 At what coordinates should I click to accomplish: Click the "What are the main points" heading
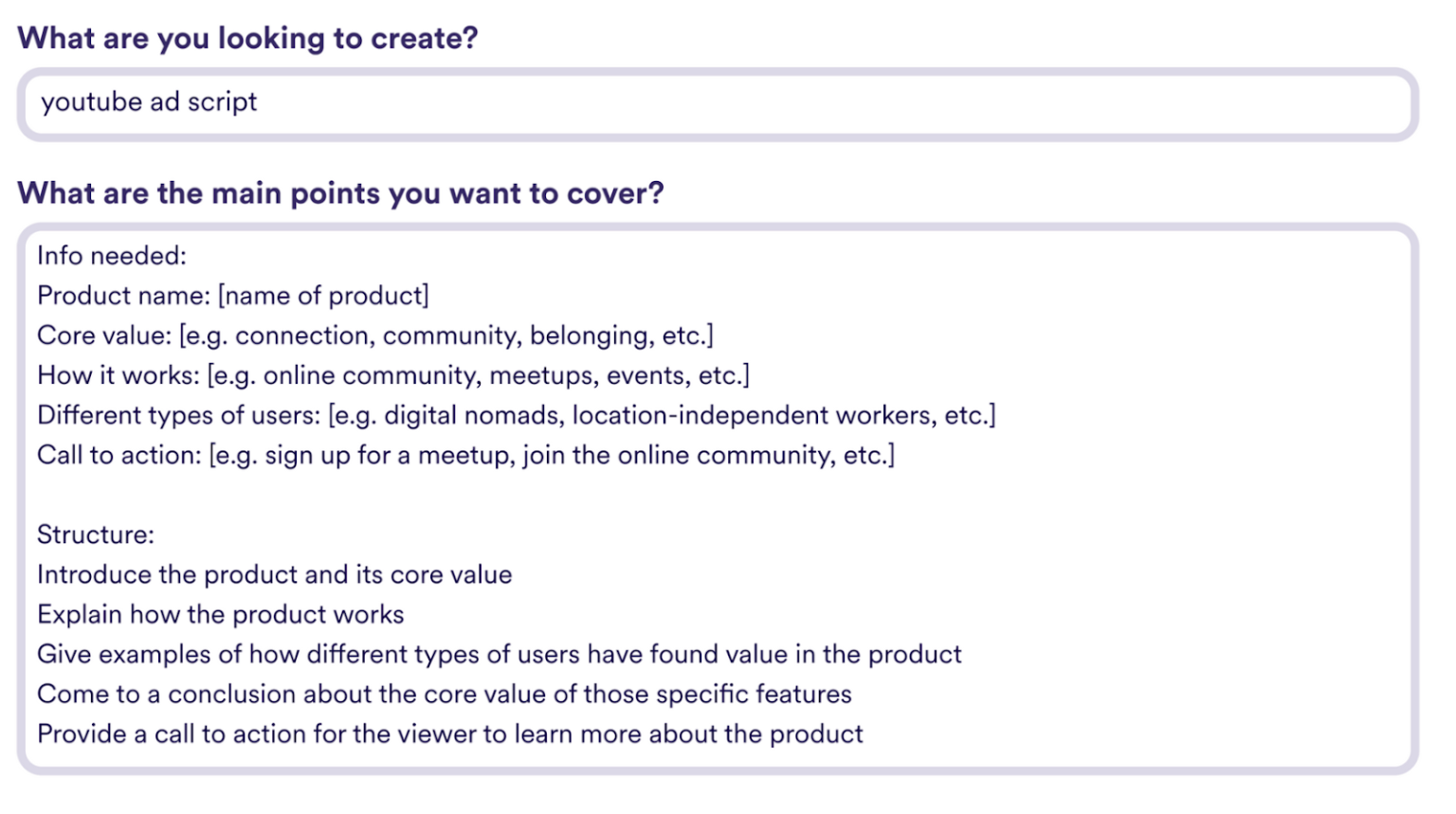(340, 193)
